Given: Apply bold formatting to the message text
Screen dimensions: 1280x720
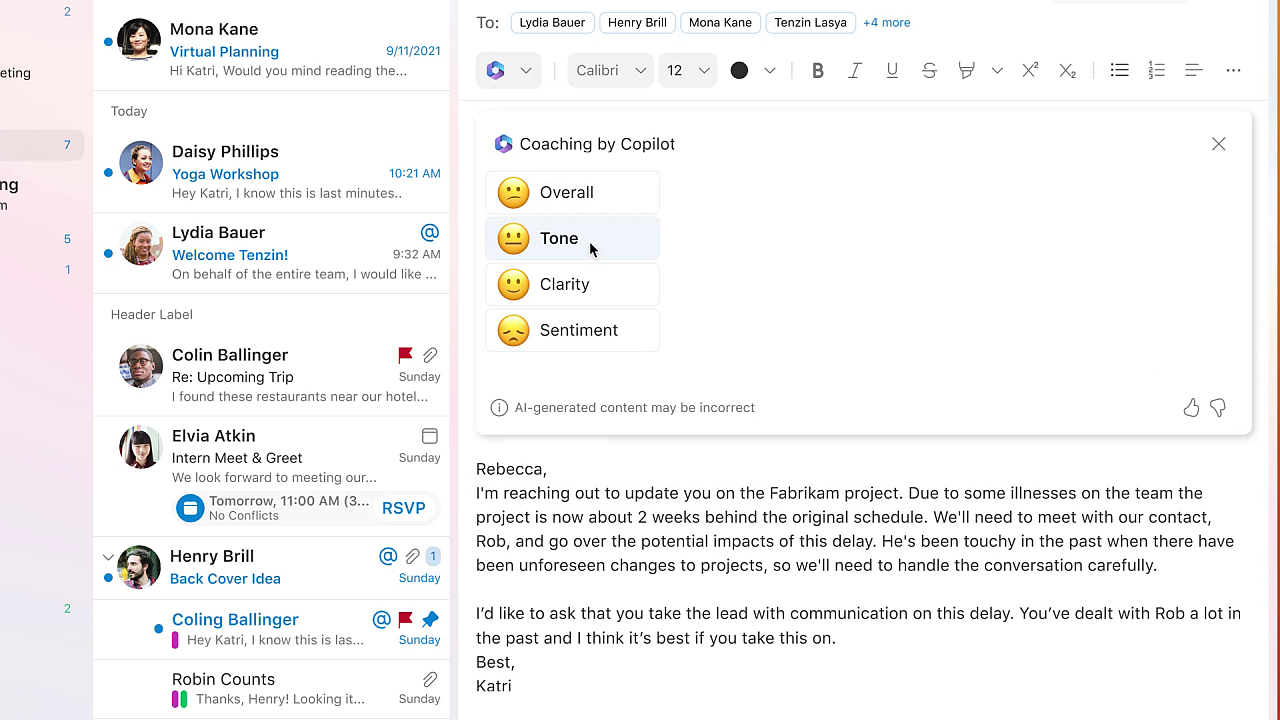Looking at the screenshot, I should pyautogui.click(x=817, y=70).
